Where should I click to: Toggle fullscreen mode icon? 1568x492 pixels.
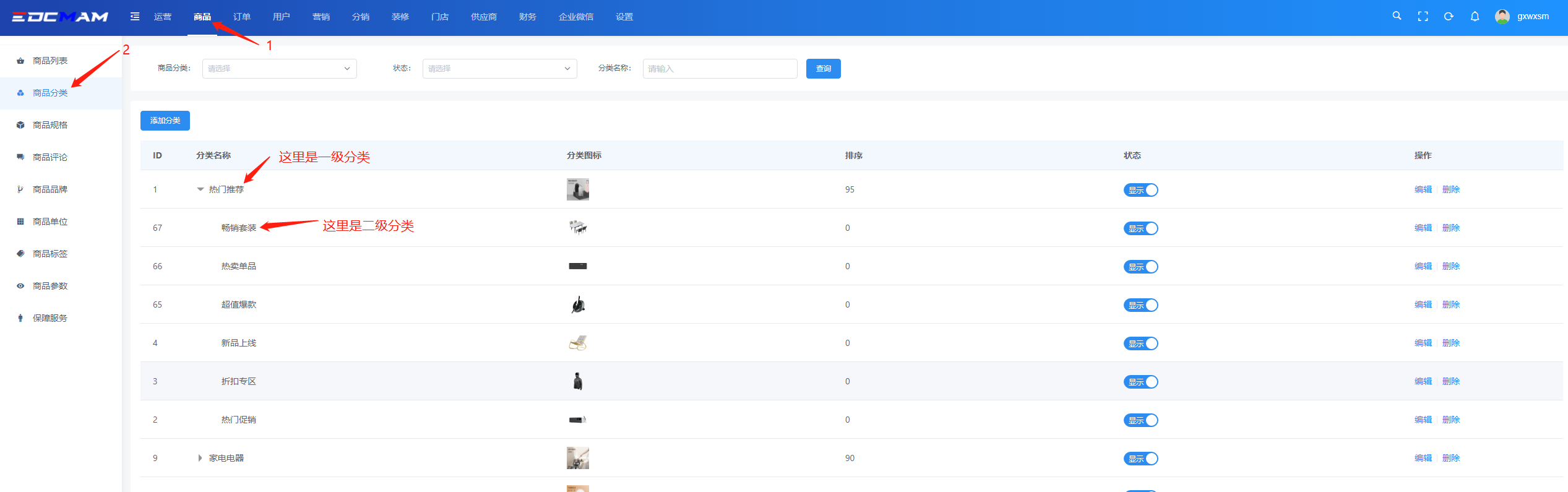[x=1423, y=17]
